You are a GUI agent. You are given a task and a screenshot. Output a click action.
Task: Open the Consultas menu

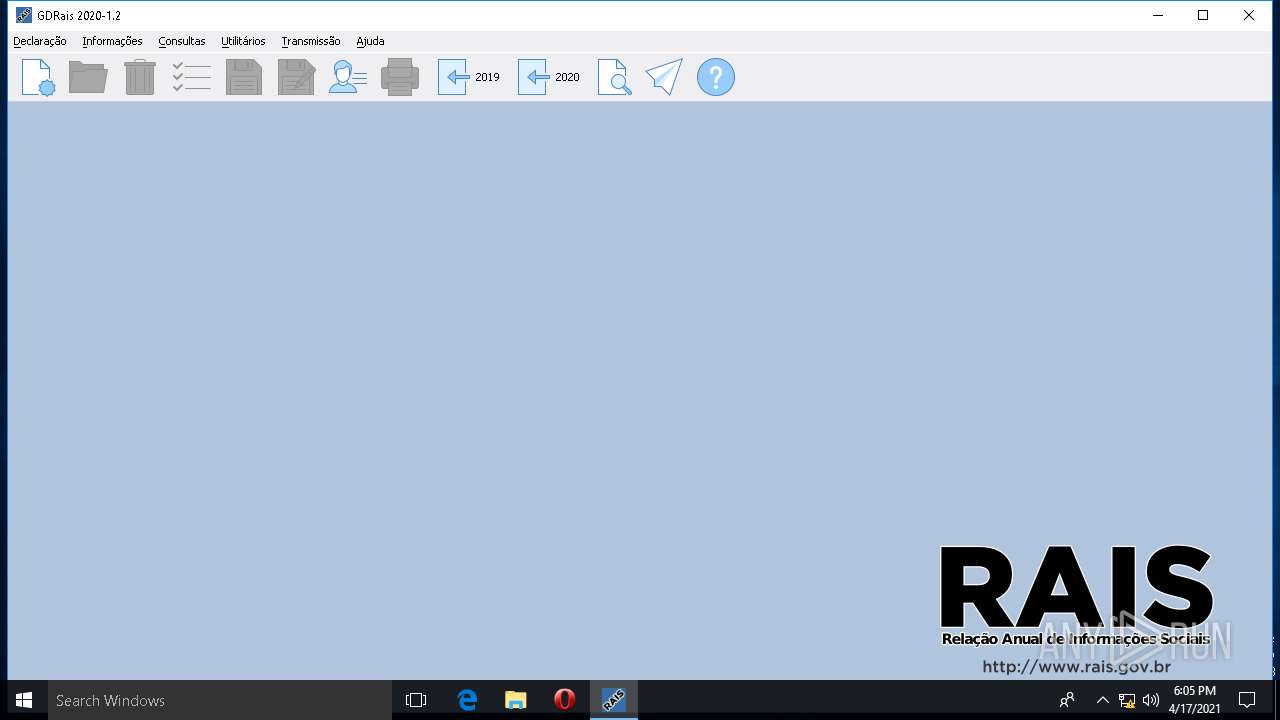(x=182, y=41)
